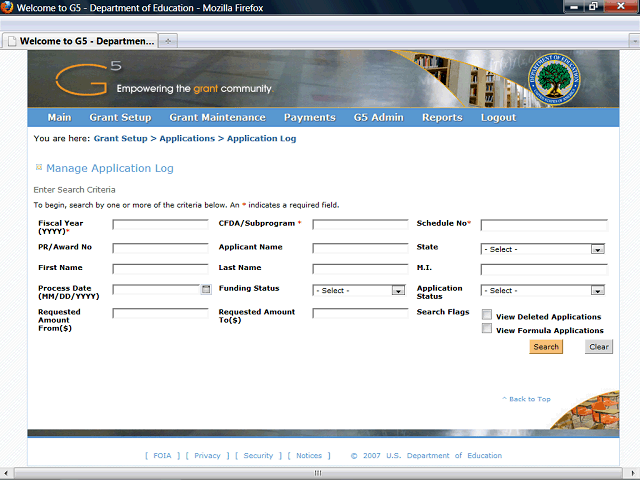
Task: Focus the Schedule No input field
Action: pyautogui.click(x=544, y=225)
